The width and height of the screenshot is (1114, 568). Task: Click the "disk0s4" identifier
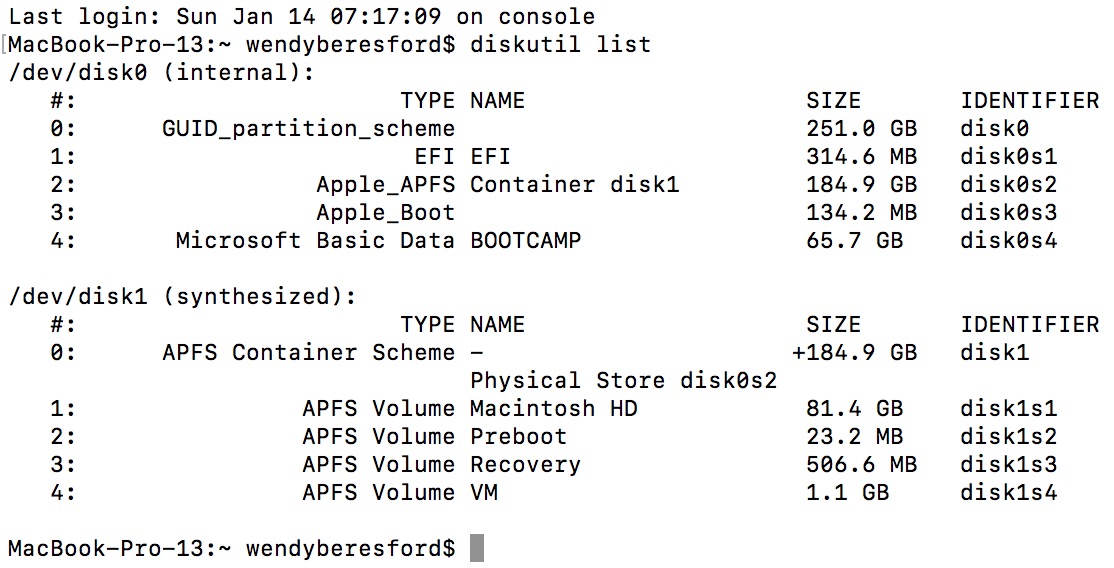click(1009, 240)
